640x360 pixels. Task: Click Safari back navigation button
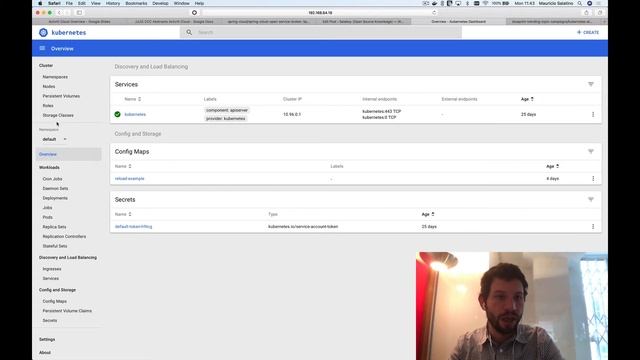(59, 13)
